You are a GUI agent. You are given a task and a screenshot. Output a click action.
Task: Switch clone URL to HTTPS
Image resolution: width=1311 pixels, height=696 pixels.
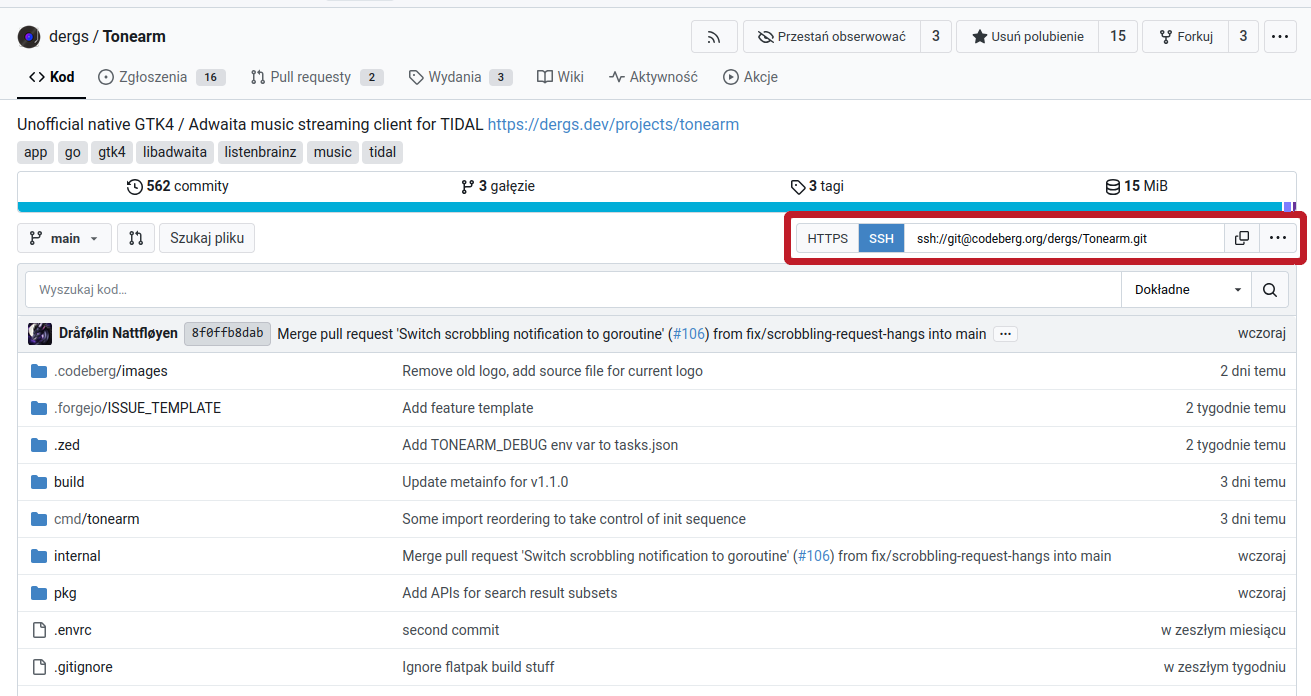pos(827,238)
